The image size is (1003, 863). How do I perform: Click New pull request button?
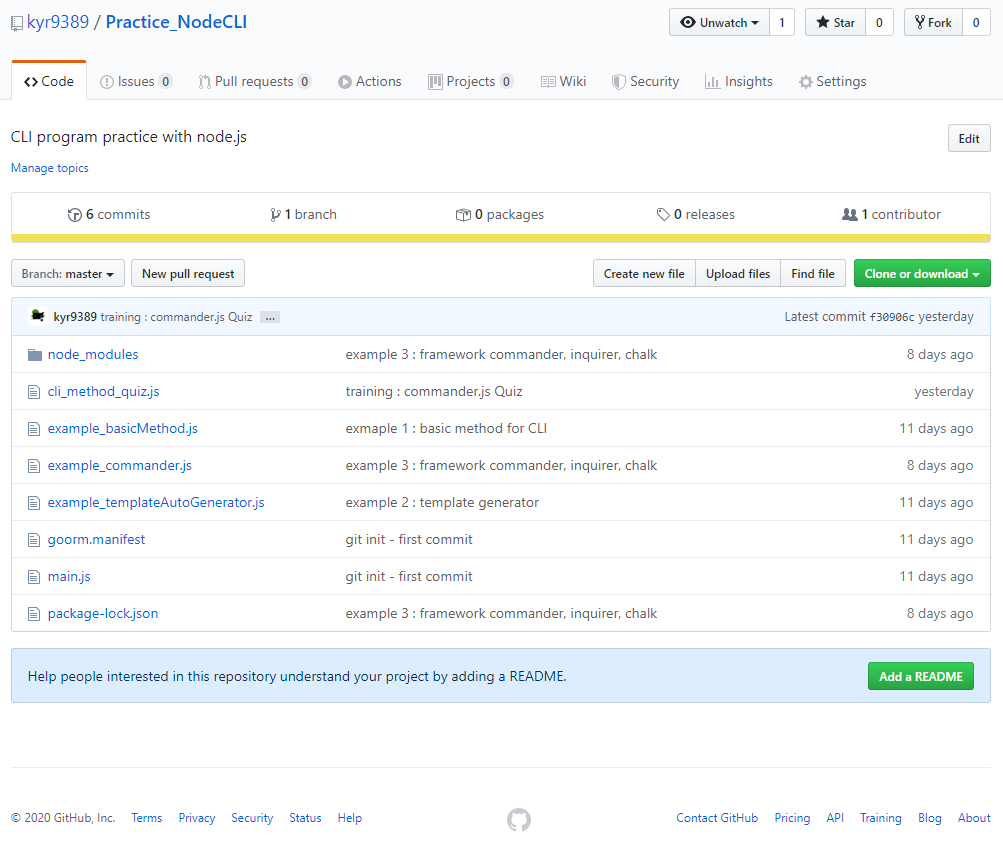[188, 274]
